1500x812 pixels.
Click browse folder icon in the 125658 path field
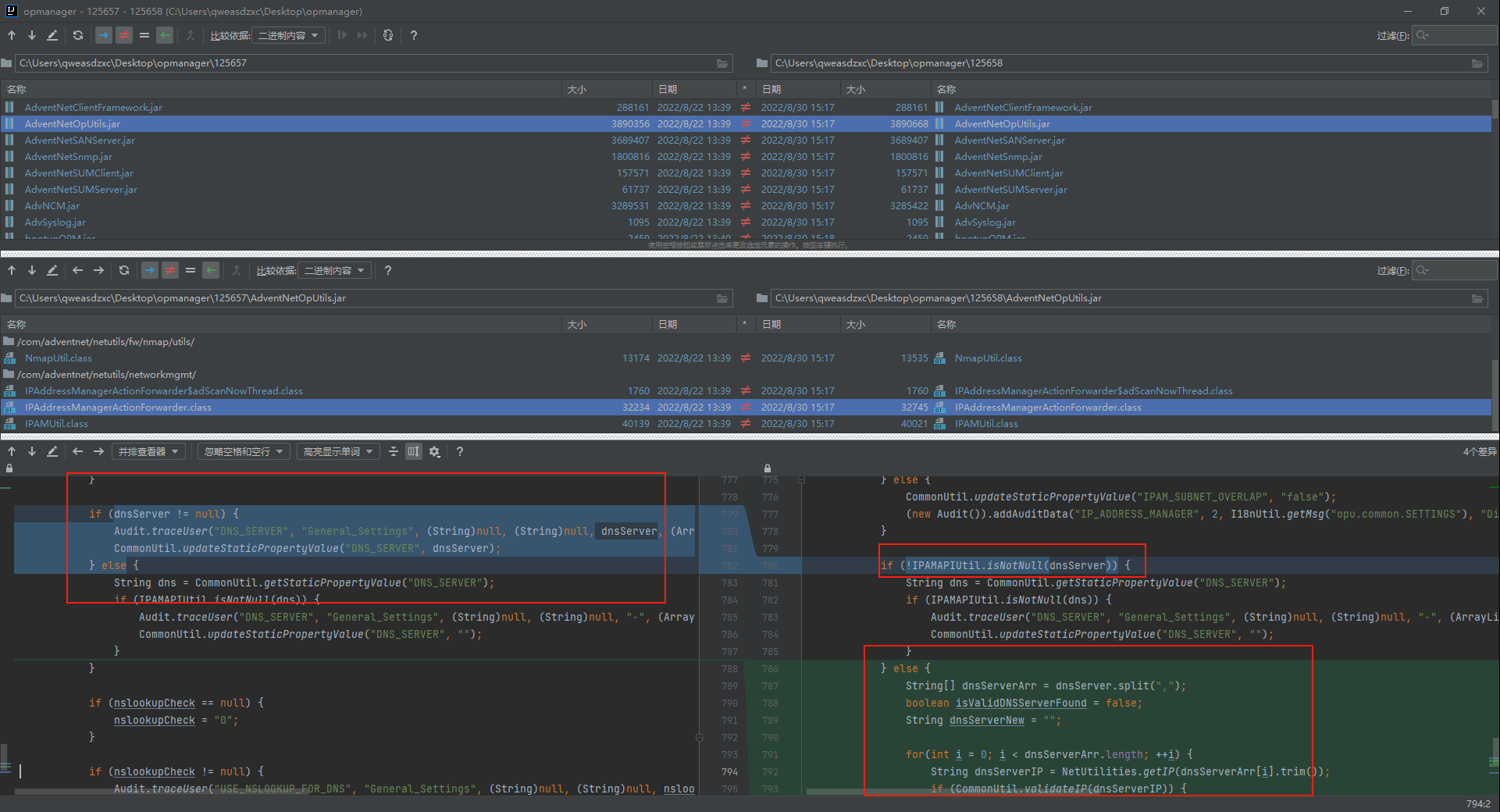pyautogui.click(x=1477, y=63)
